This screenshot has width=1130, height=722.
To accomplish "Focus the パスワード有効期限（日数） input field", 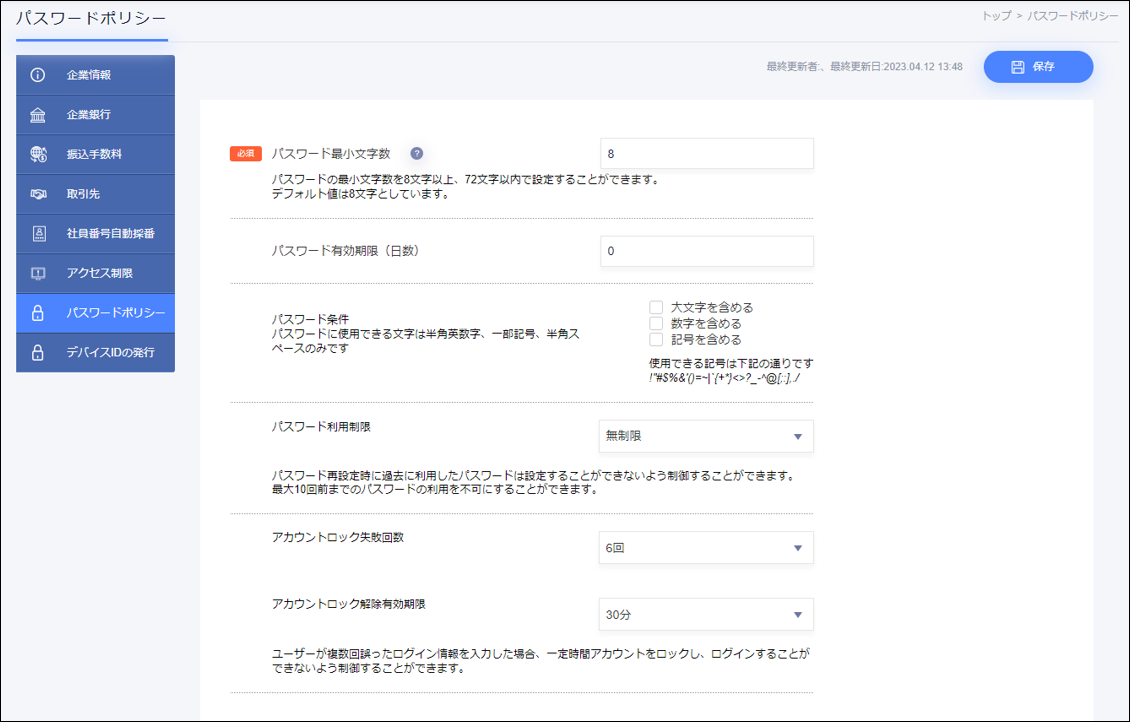I will (x=706, y=251).
